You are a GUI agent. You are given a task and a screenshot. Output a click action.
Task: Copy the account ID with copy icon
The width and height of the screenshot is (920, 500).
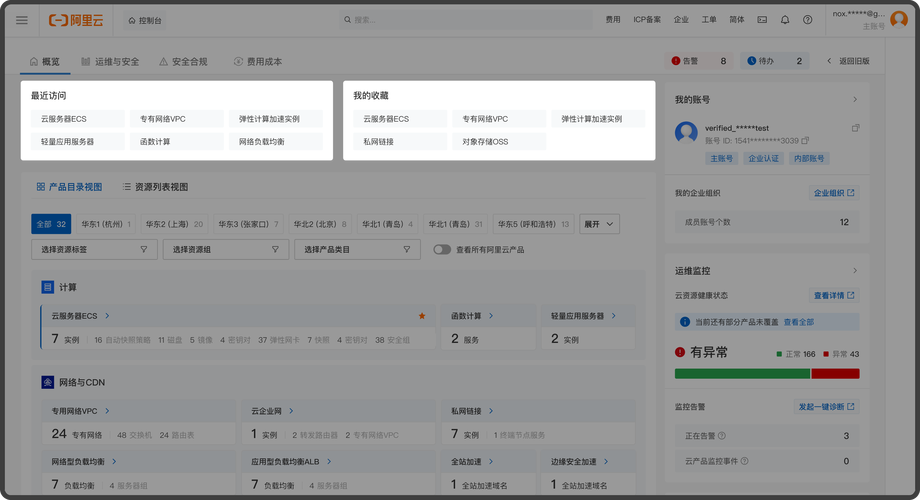tap(805, 140)
